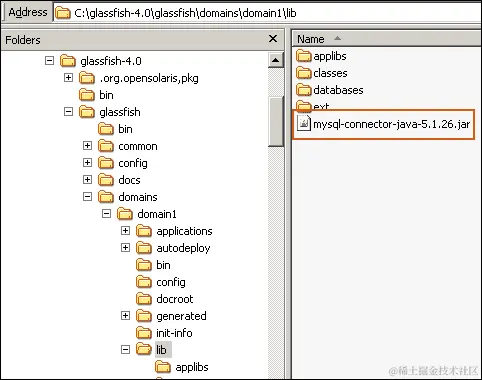
Task: Collapse the glassfish-4.0 tree node
Action: click(49, 61)
